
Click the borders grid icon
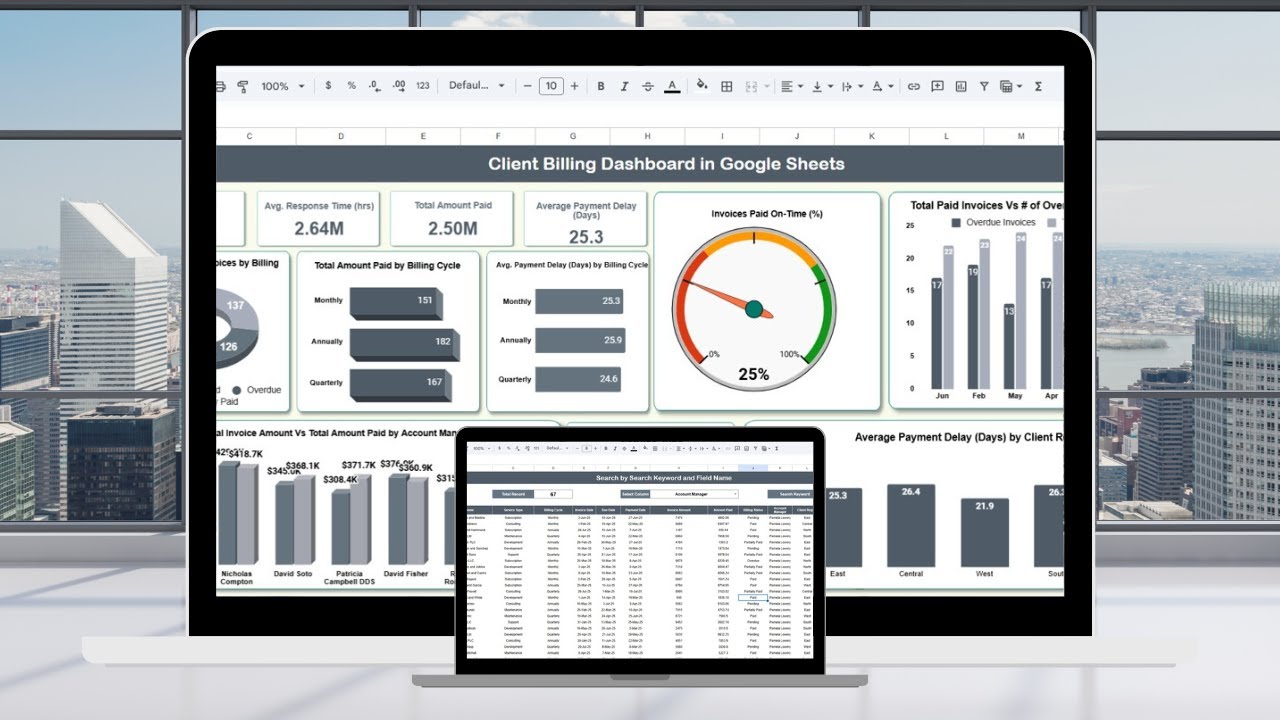(727, 86)
